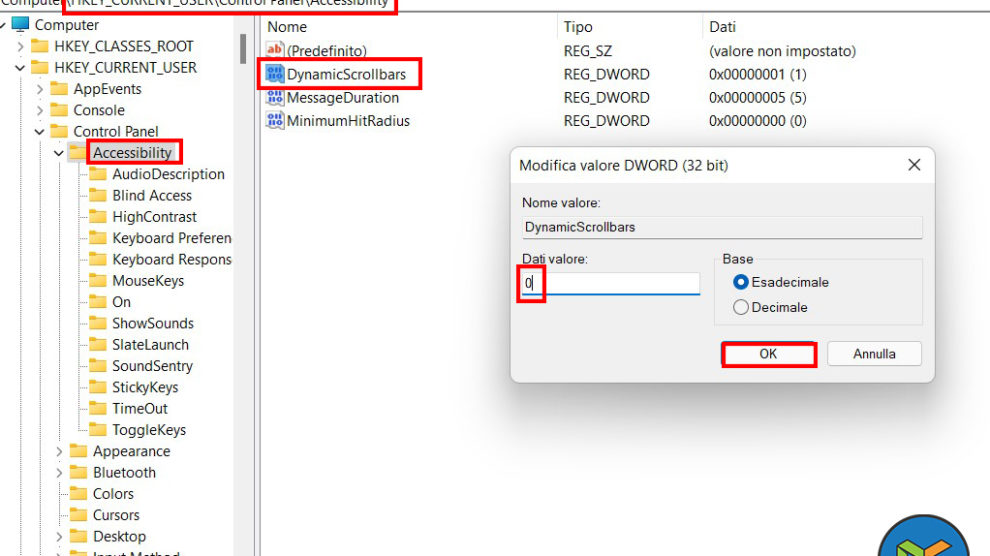This screenshot has width=990, height=556.
Task: Click the Colors folder icon
Action: pyautogui.click(x=78, y=494)
